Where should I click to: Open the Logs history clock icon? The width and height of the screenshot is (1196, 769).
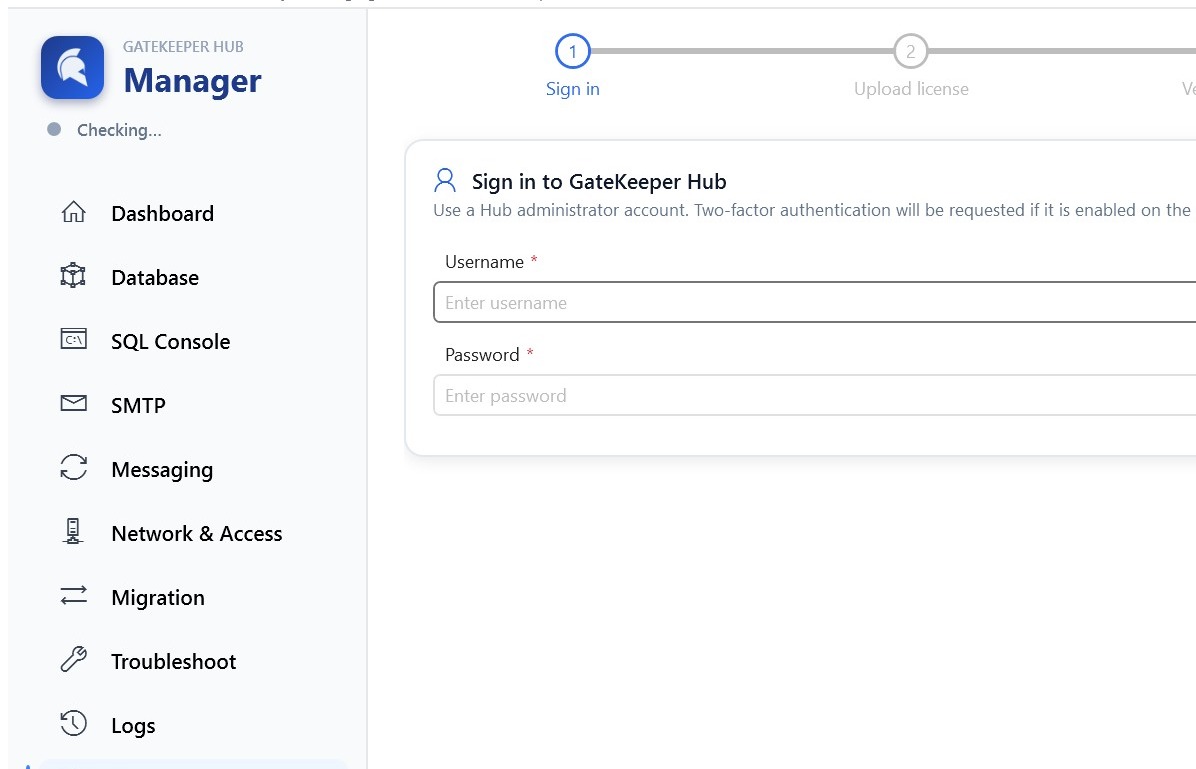[x=73, y=723]
